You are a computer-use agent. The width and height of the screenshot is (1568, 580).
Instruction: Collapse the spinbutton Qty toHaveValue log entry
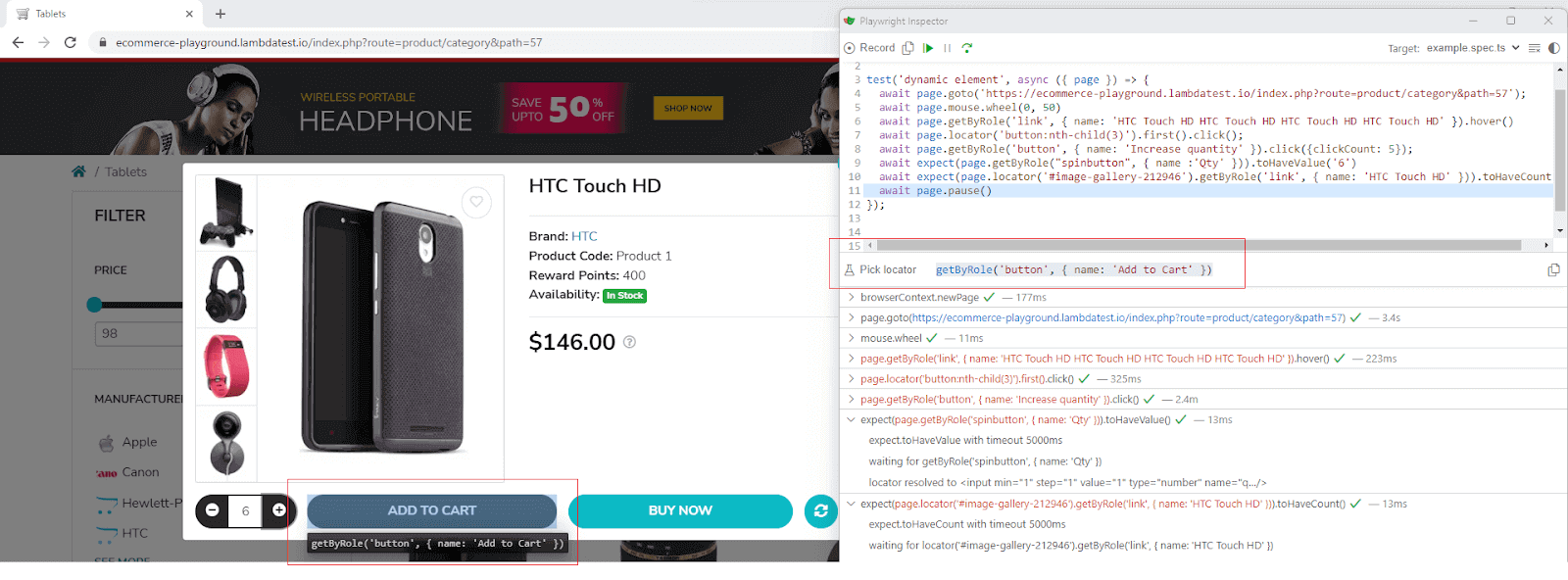point(851,420)
